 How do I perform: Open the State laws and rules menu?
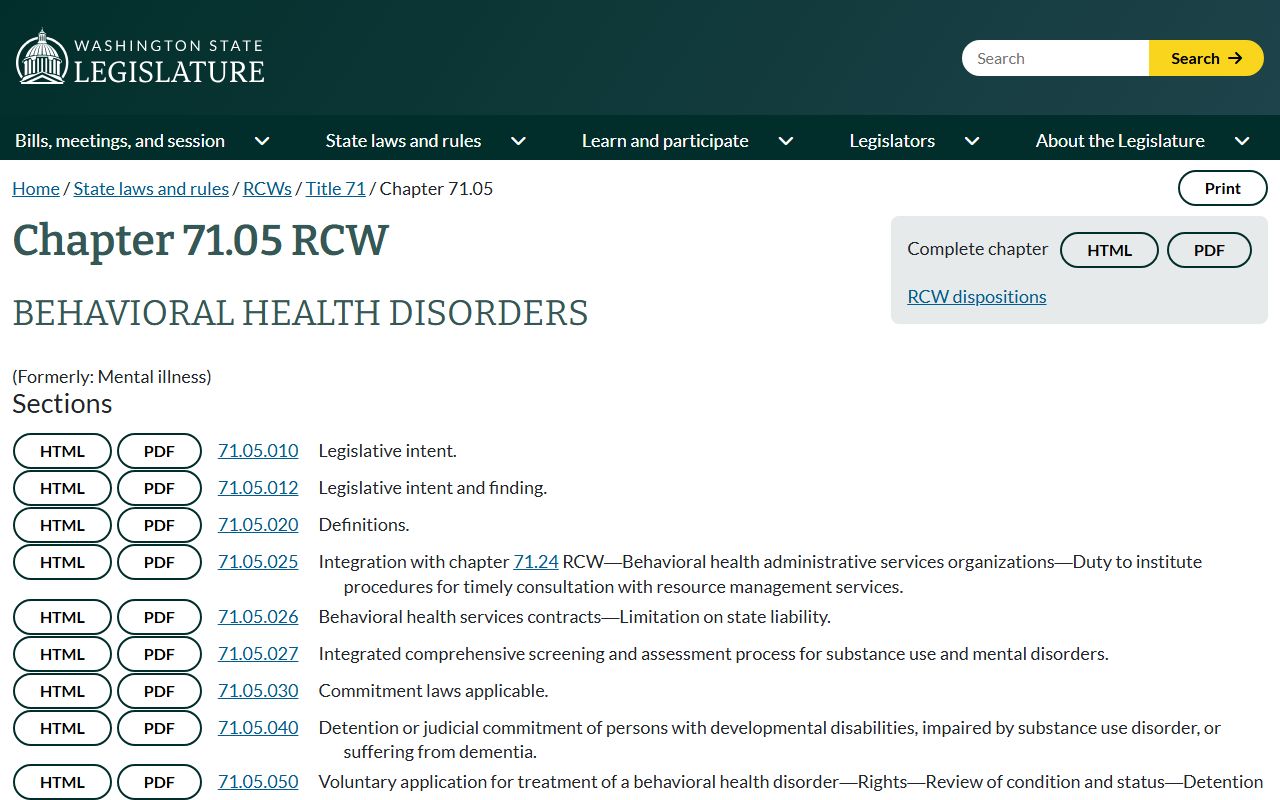click(x=403, y=141)
